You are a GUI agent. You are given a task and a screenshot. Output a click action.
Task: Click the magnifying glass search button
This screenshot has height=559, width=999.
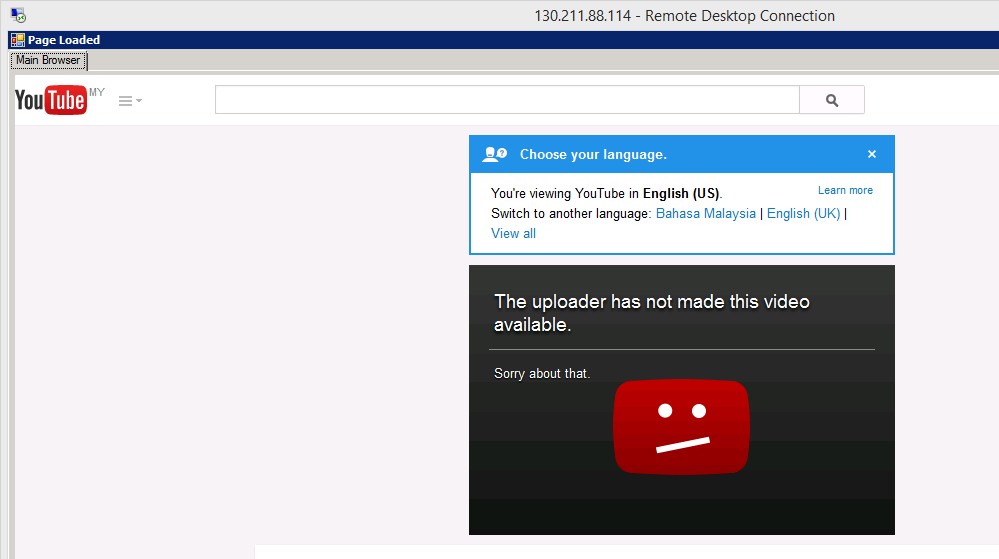click(831, 100)
